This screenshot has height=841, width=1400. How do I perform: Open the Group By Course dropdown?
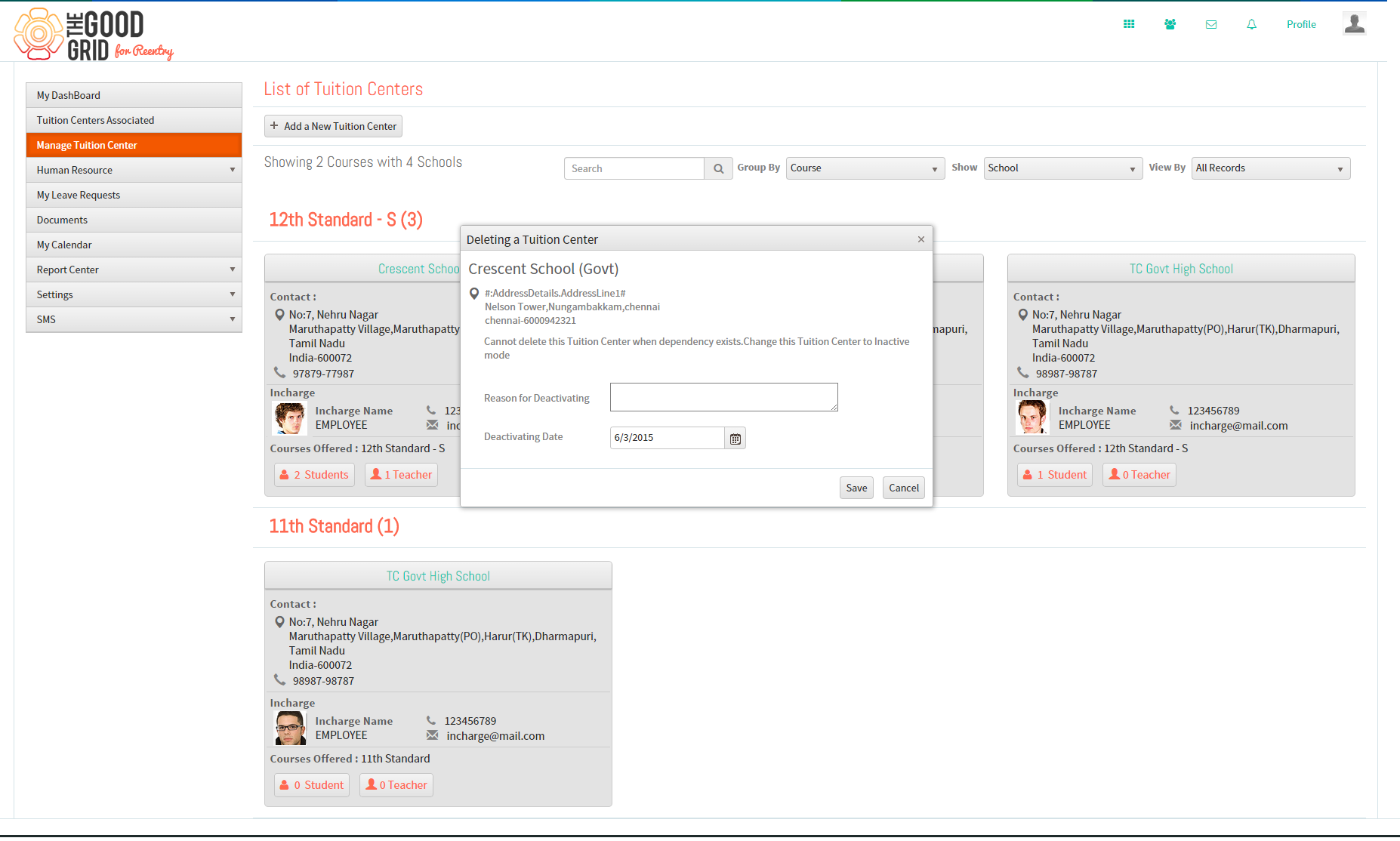pos(865,168)
